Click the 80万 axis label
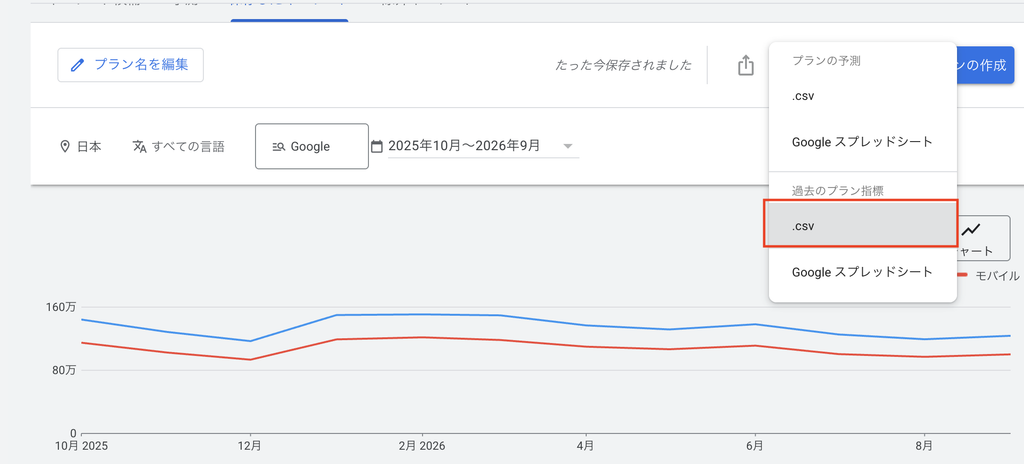This screenshot has height=464, width=1024. (x=64, y=371)
